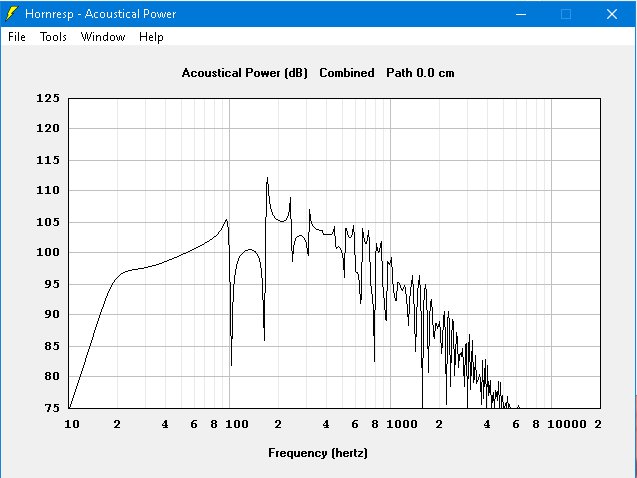The width and height of the screenshot is (637, 478).
Task: Close the Acoustical Power window
Action: 612,14
